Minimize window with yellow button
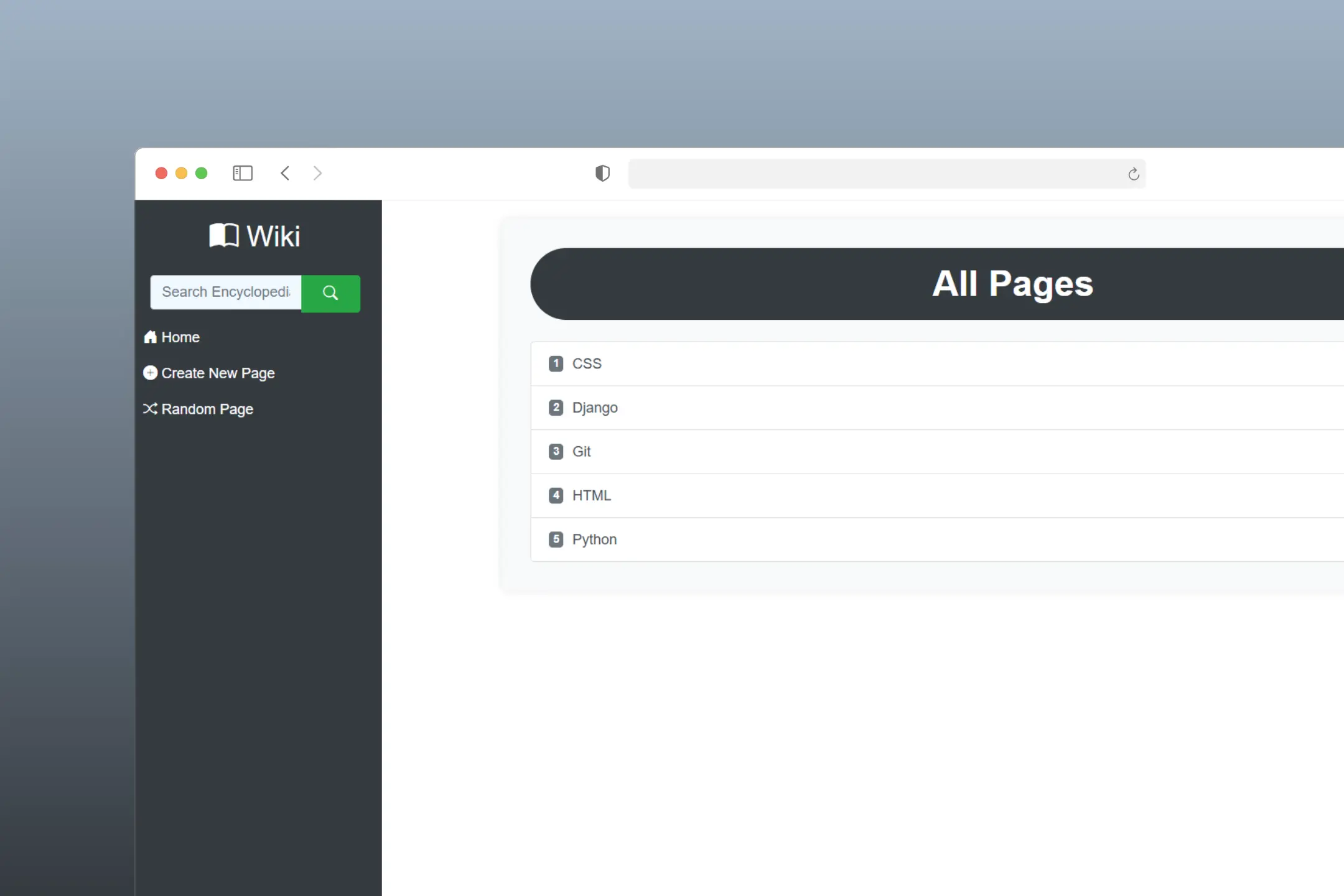The height and width of the screenshot is (896, 1344). (181, 173)
